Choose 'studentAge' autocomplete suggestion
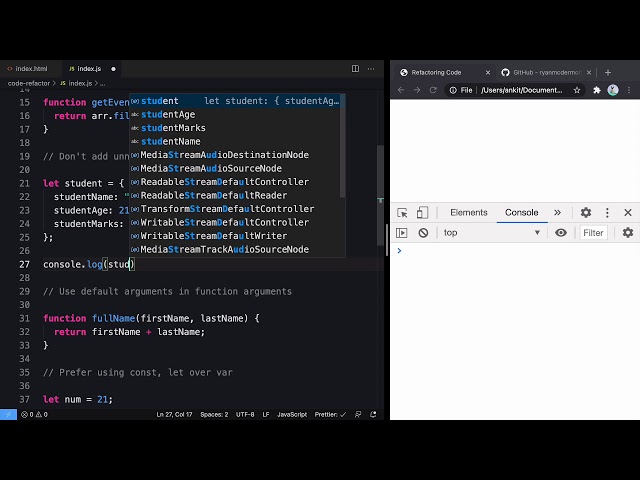This screenshot has height=480, width=640. [237, 114]
